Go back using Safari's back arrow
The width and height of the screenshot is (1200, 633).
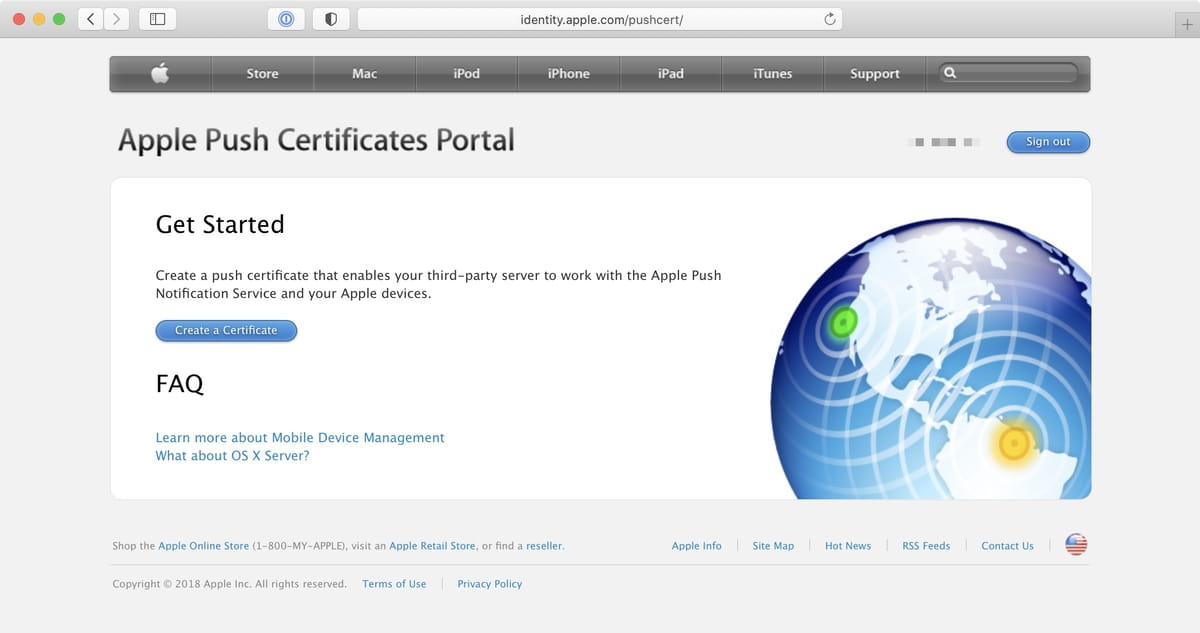[91, 19]
